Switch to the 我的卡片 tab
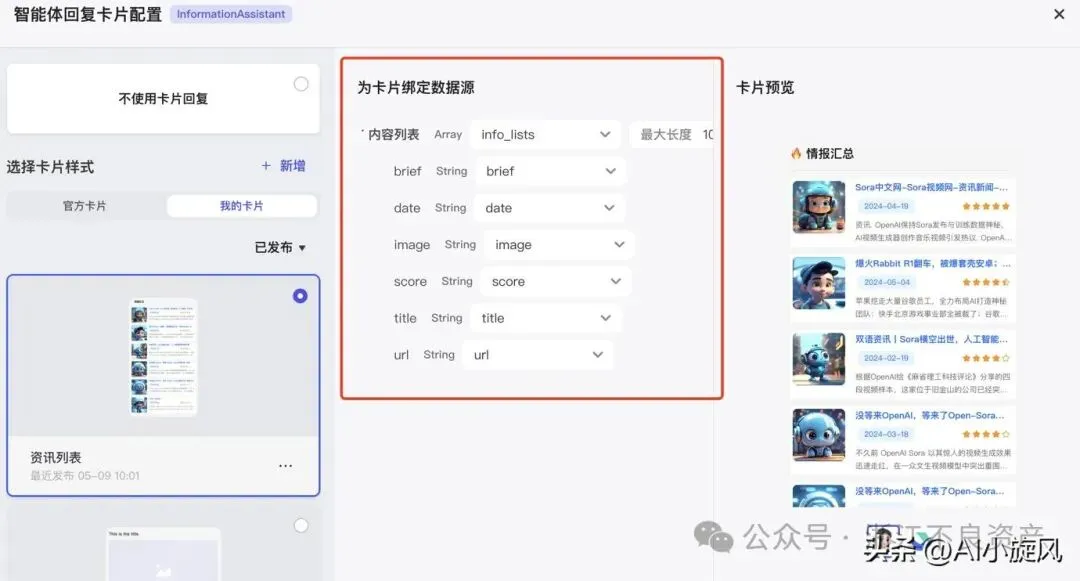The width and height of the screenshot is (1080, 581). (242, 206)
